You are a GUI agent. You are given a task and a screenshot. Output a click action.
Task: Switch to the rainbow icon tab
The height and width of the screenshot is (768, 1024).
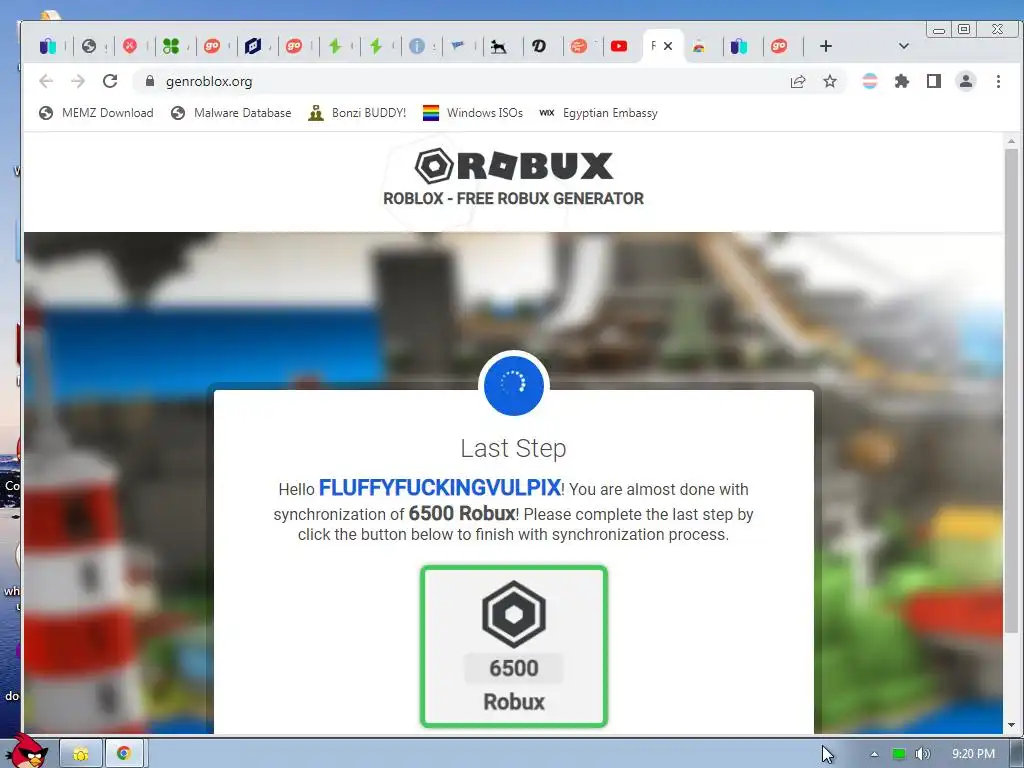699,46
